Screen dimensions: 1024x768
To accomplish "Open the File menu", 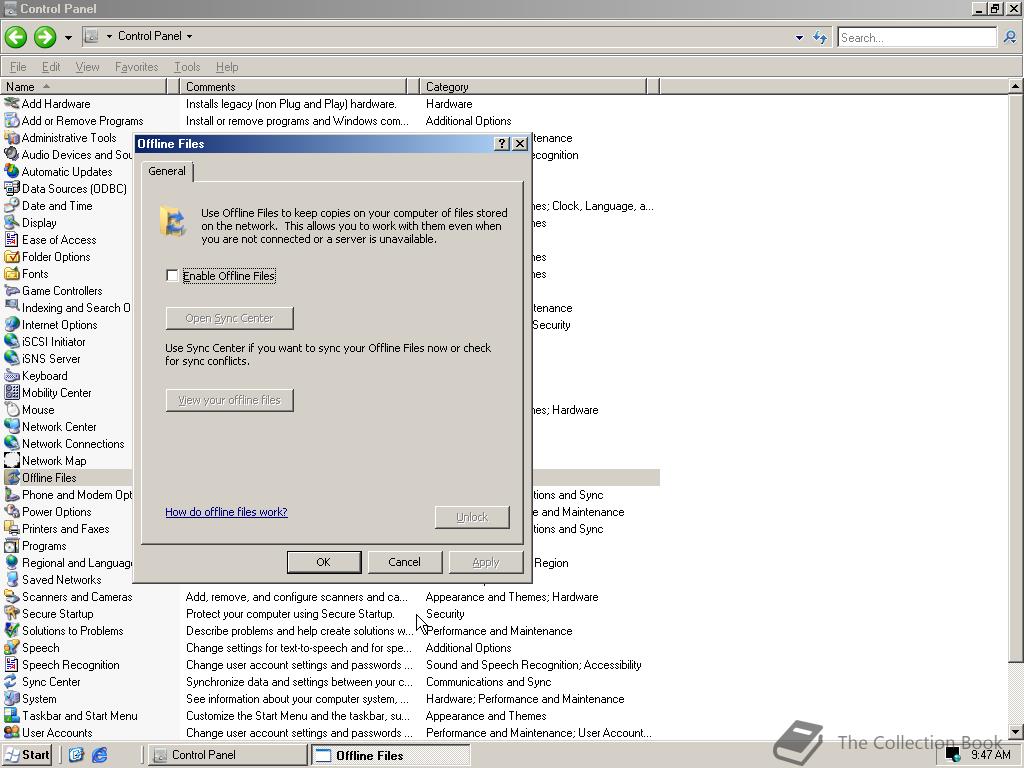I will click(18, 67).
